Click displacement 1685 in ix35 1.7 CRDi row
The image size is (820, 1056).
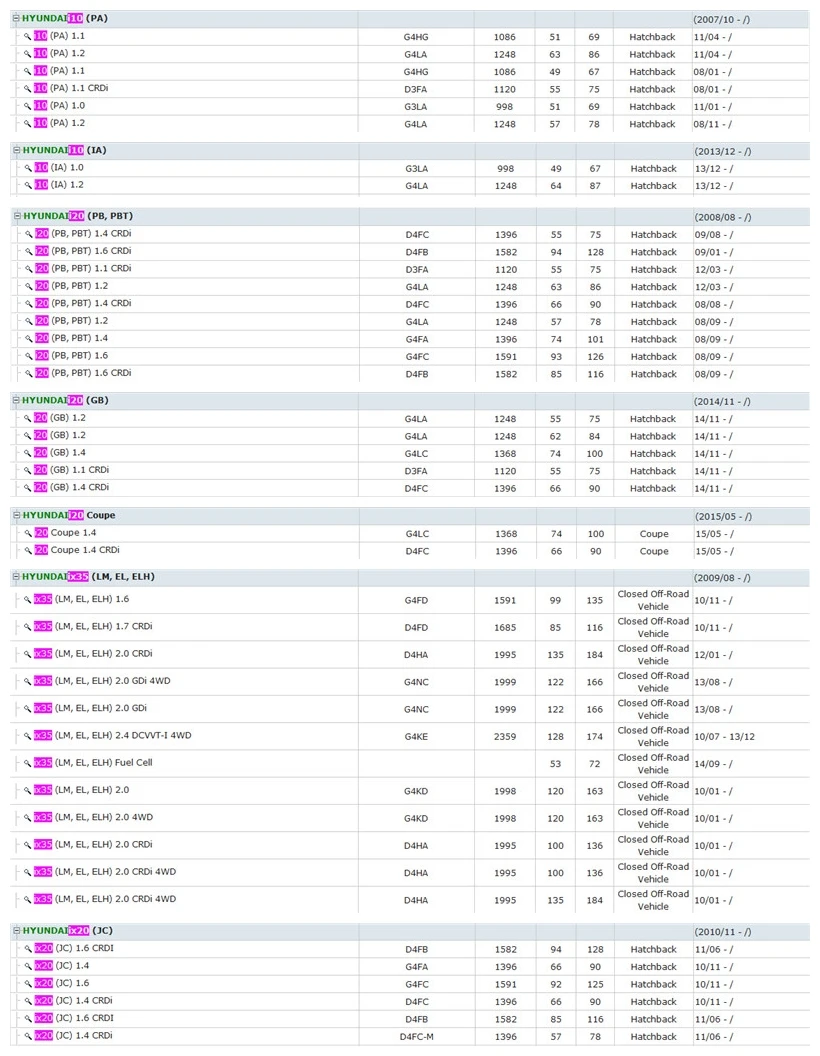click(x=505, y=628)
